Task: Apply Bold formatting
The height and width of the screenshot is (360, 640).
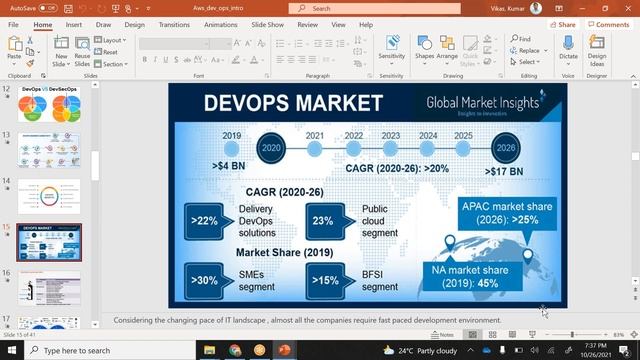Action: (144, 60)
